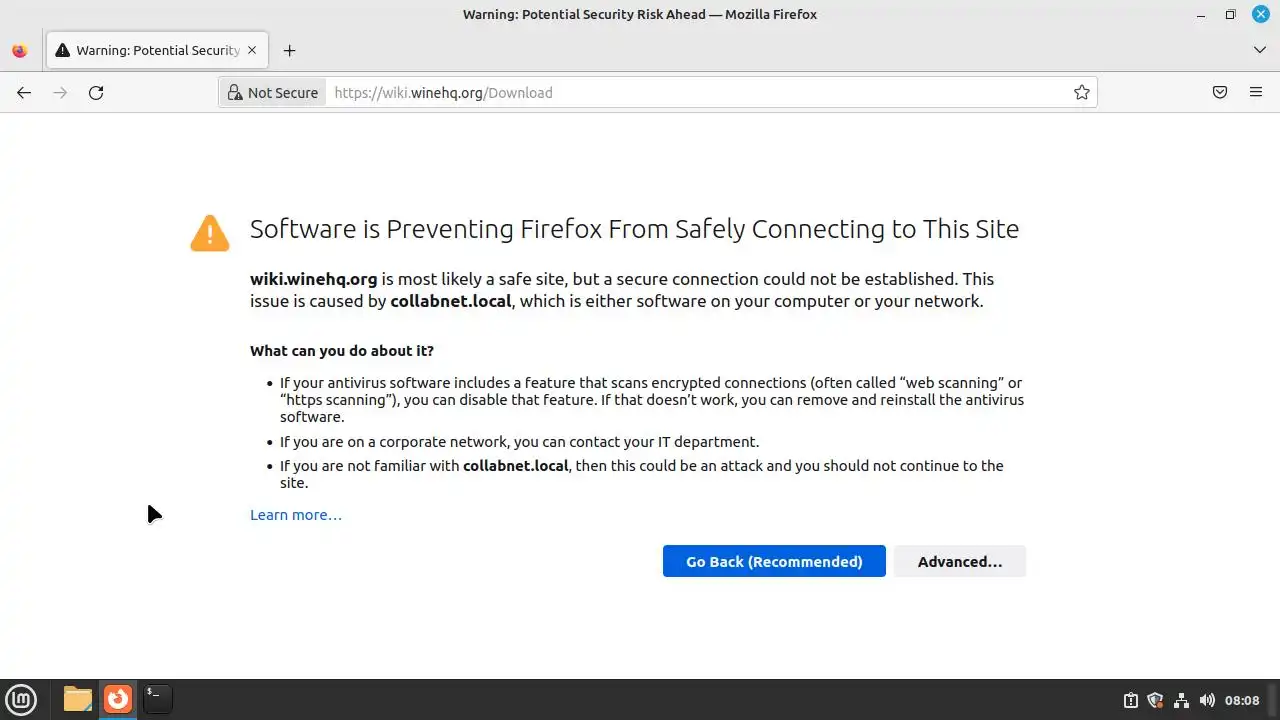Expand the list all tabs dropdown arrow
Image resolution: width=1280 pixels, height=720 pixels.
pyautogui.click(x=1259, y=50)
